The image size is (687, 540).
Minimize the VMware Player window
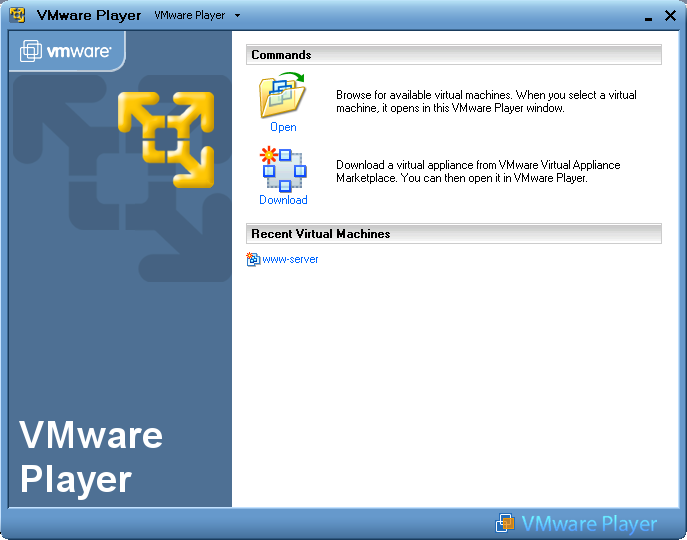(x=648, y=17)
